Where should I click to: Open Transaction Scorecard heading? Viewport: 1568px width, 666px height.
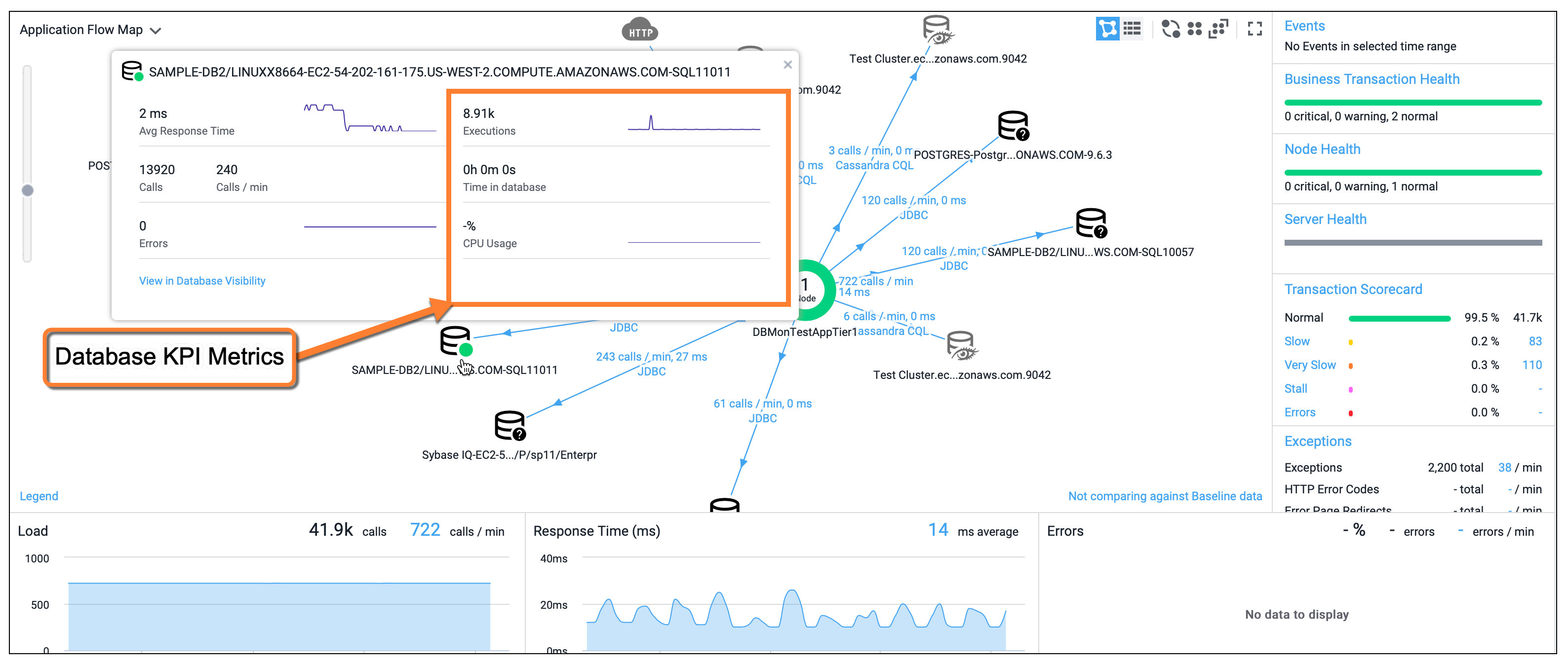1353,289
